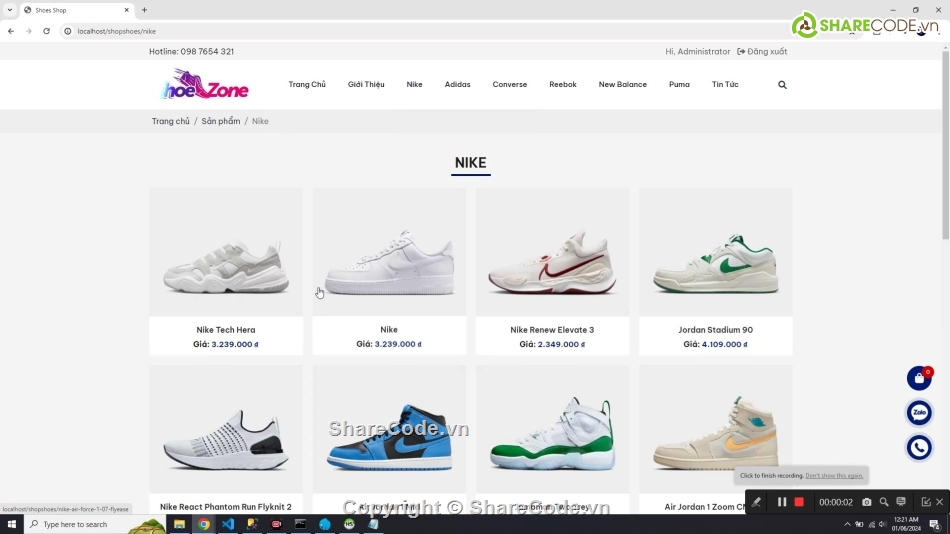Click the Đăng xuất logout link

762,51
